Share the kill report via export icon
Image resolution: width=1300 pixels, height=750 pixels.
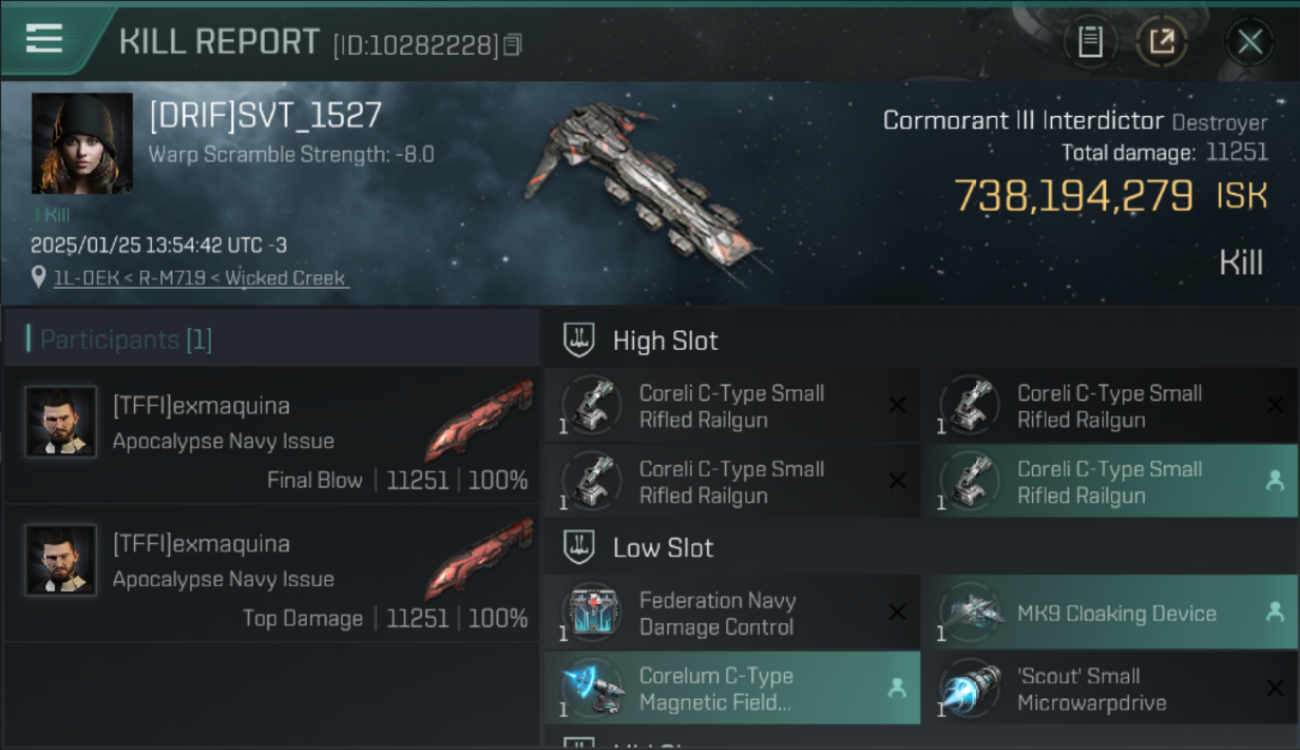pyautogui.click(x=1162, y=42)
